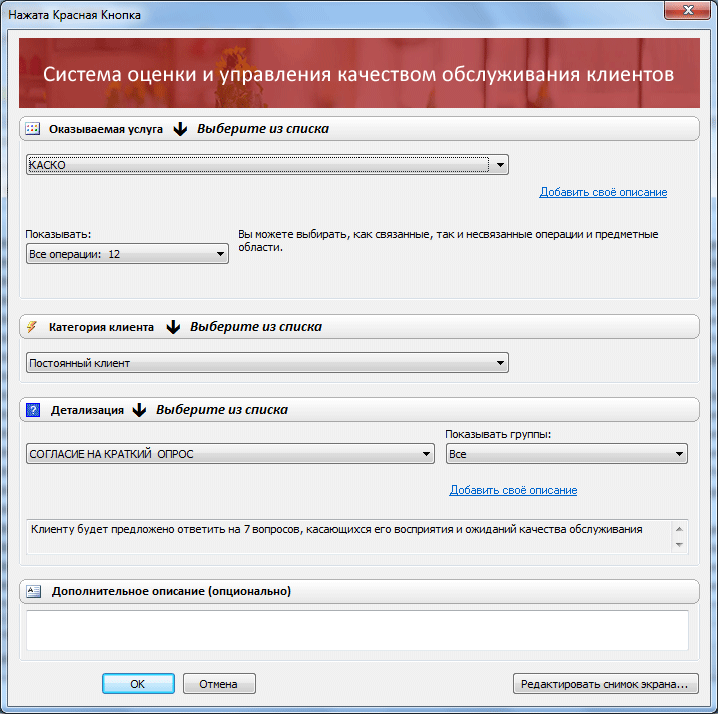Viewport: 718px width, 714px height.
Task: Click the down arrow next to Оказываемая услуга
Action: tap(180, 129)
